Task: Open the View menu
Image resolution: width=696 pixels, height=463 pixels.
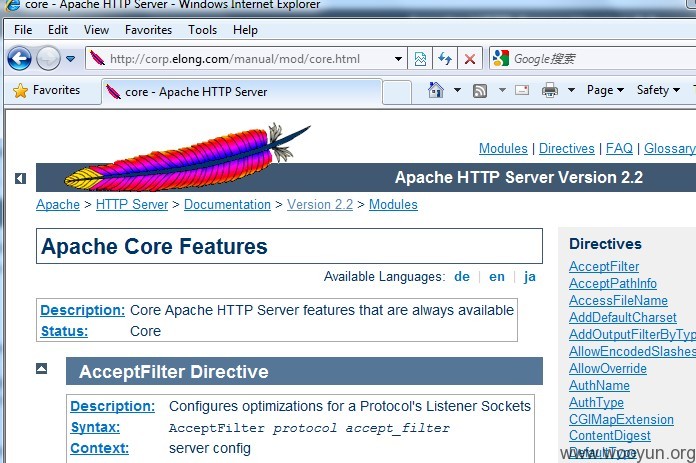Action: click(x=96, y=30)
